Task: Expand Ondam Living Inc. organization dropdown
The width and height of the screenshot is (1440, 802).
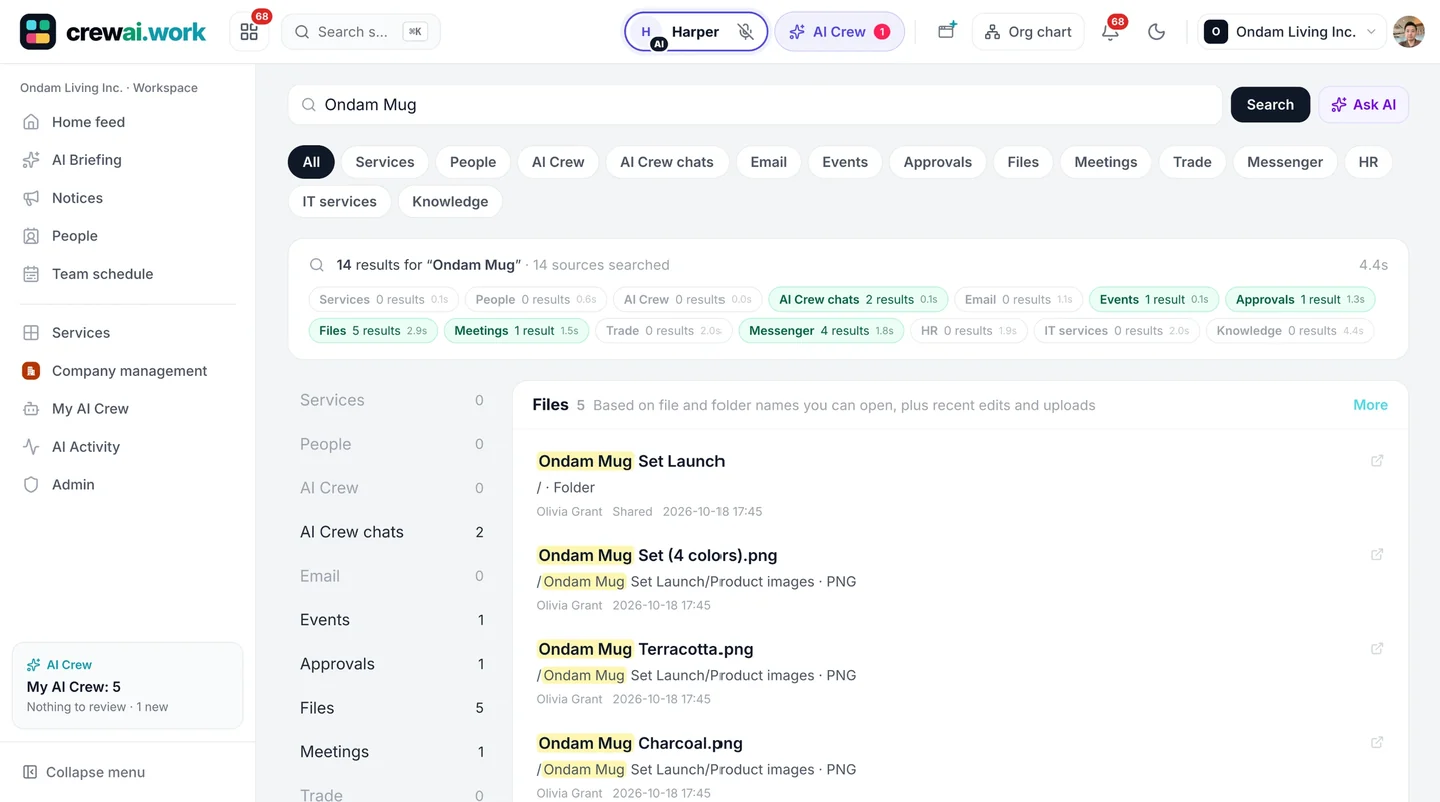Action: pyautogui.click(x=1291, y=32)
